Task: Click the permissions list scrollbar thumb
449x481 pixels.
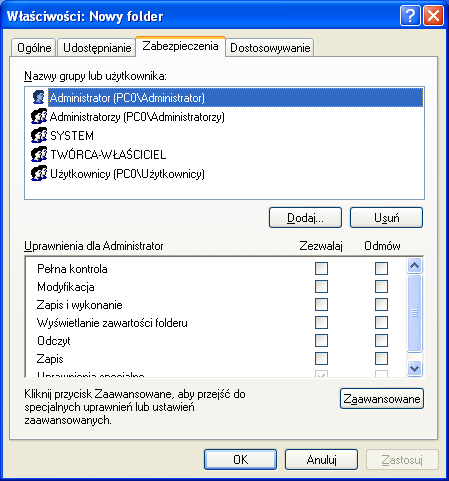Action: pos(414,313)
